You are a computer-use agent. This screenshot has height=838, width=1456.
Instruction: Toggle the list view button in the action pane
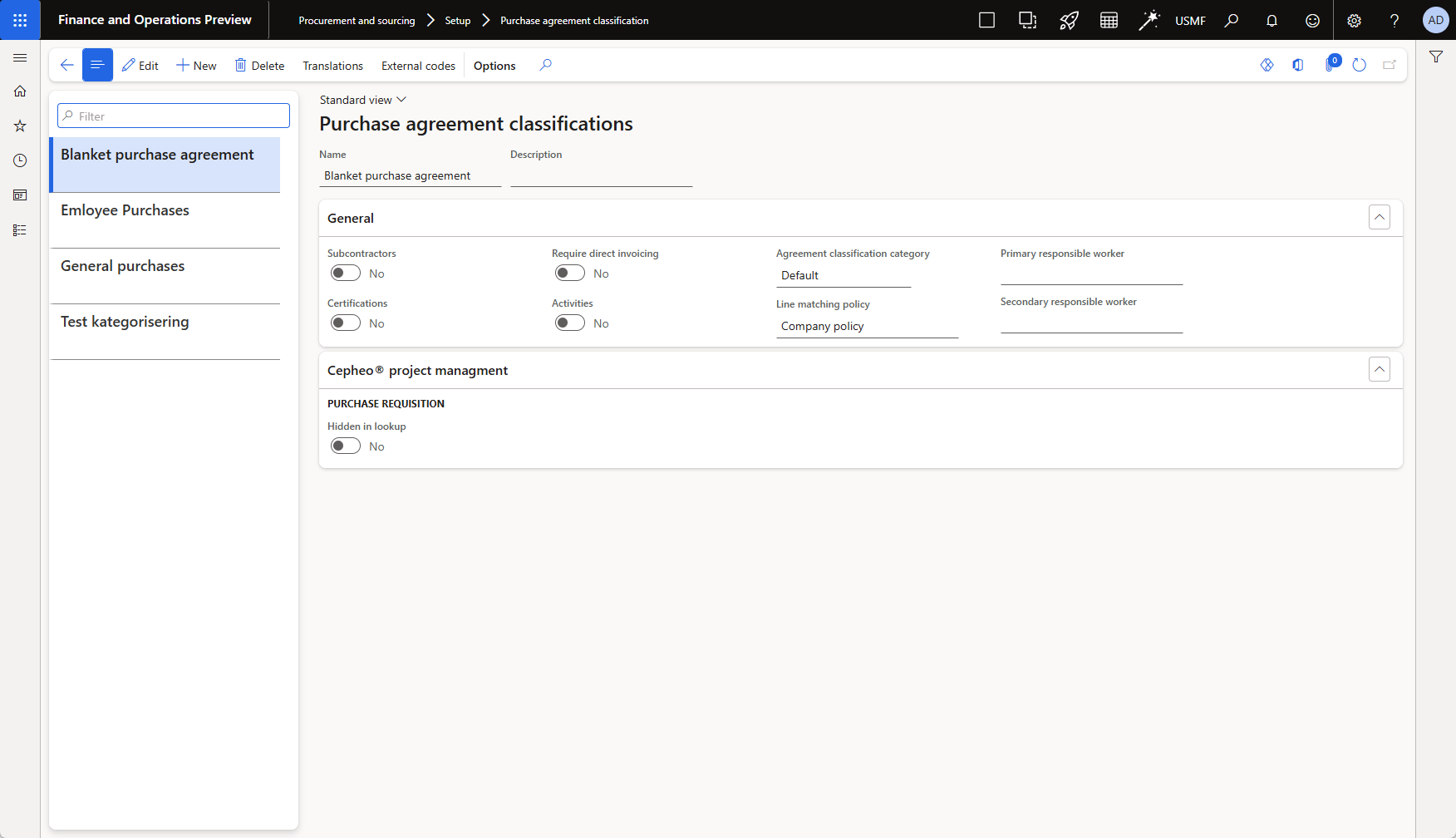click(x=97, y=65)
